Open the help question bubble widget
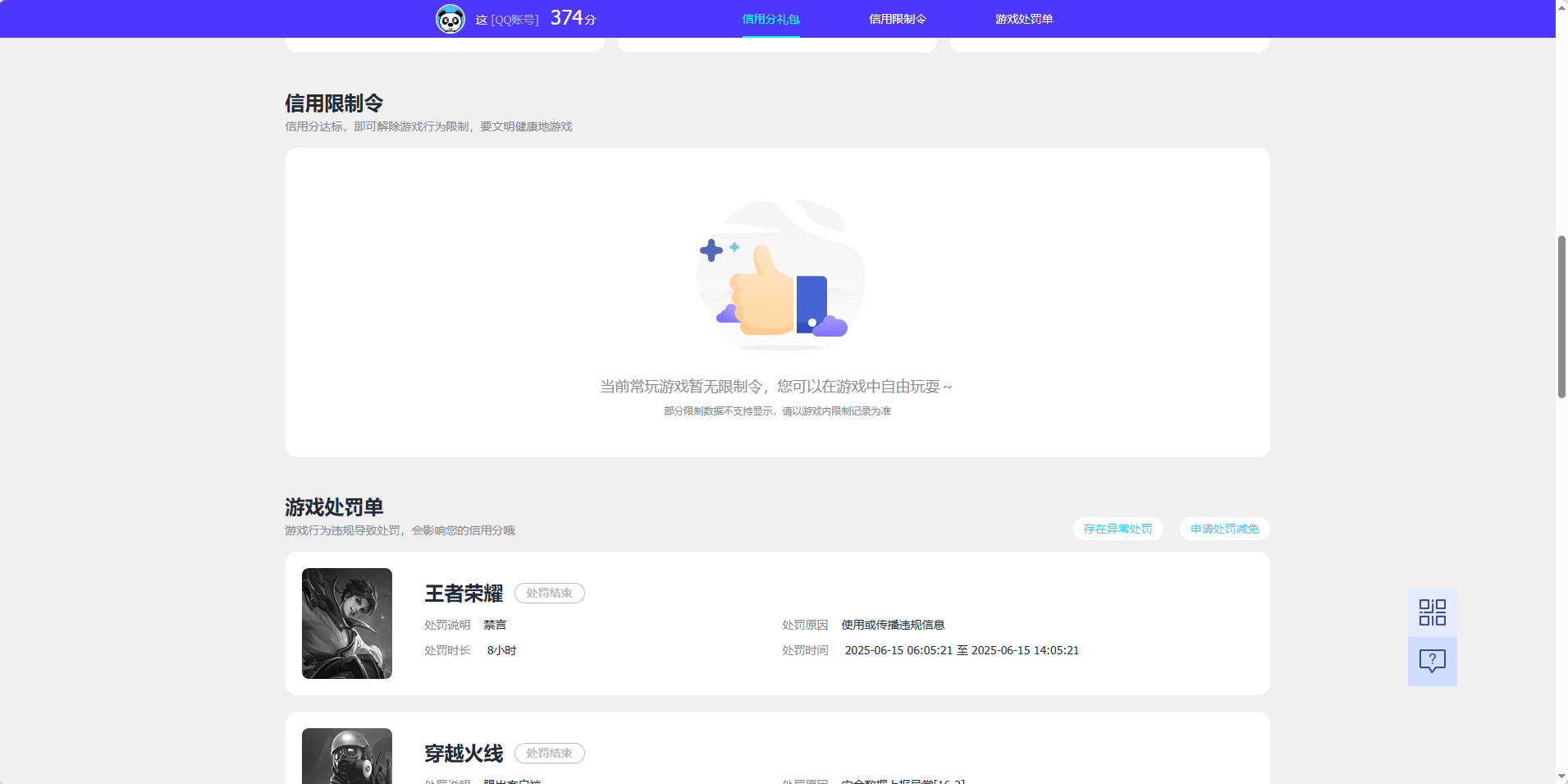This screenshot has height=784, width=1568. (x=1433, y=662)
